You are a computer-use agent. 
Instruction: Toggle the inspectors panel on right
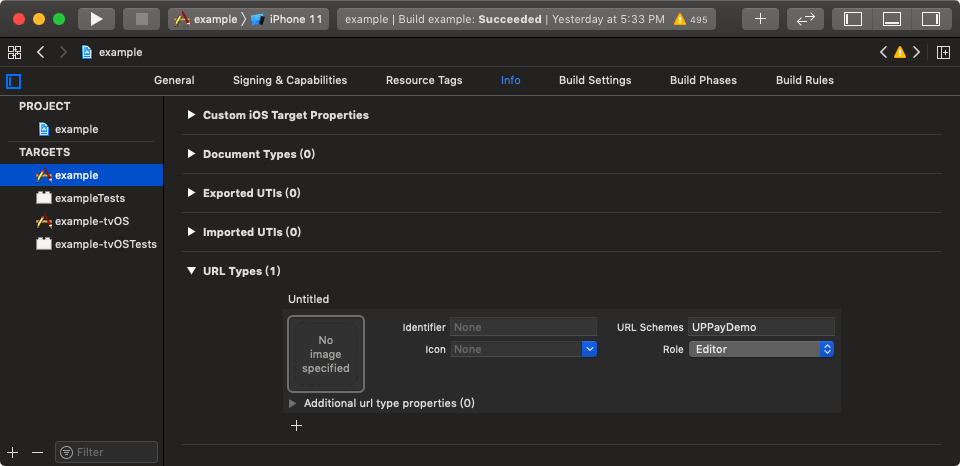930,19
